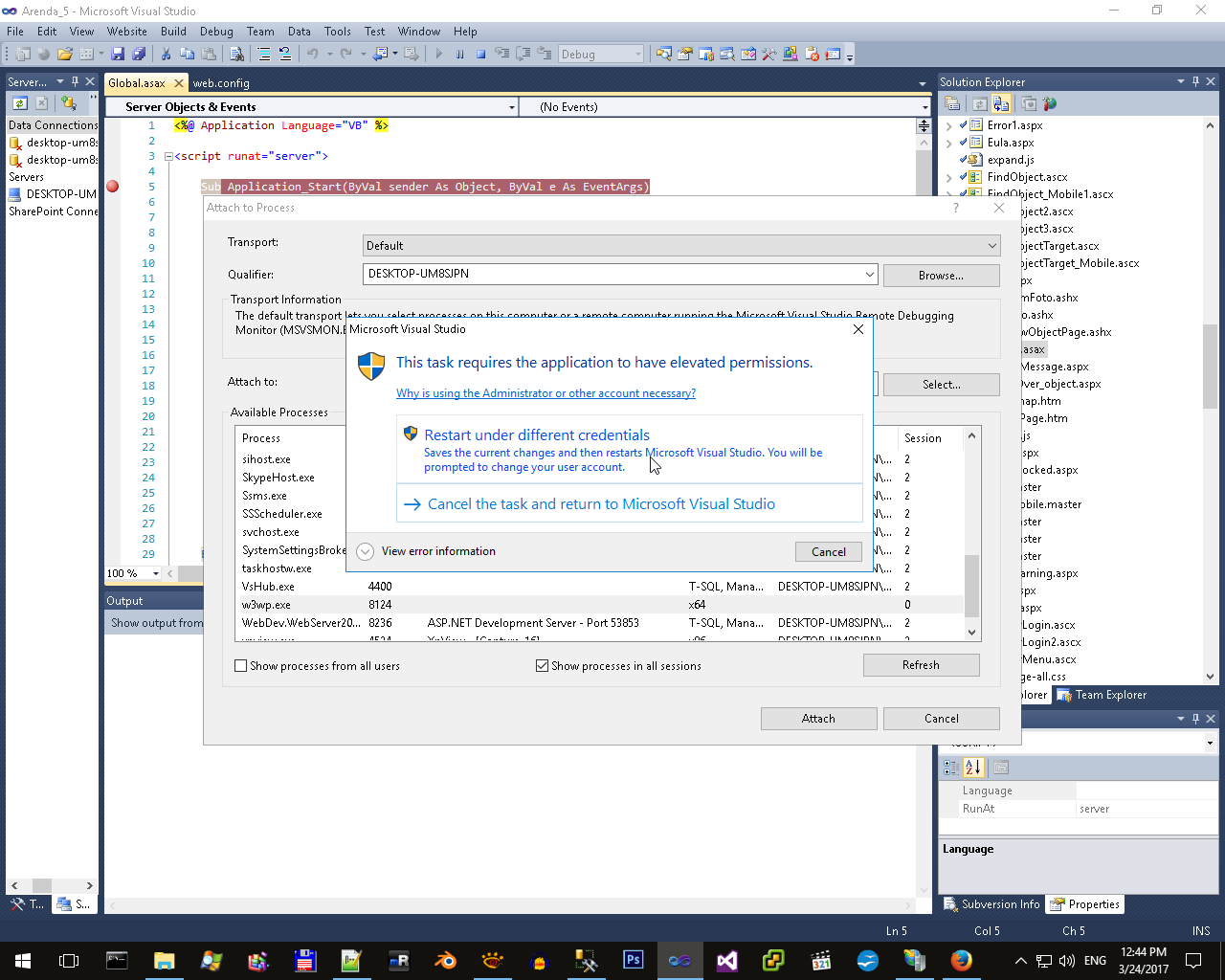Open the Debug menu
This screenshot has width=1225, height=980.
point(216,32)
